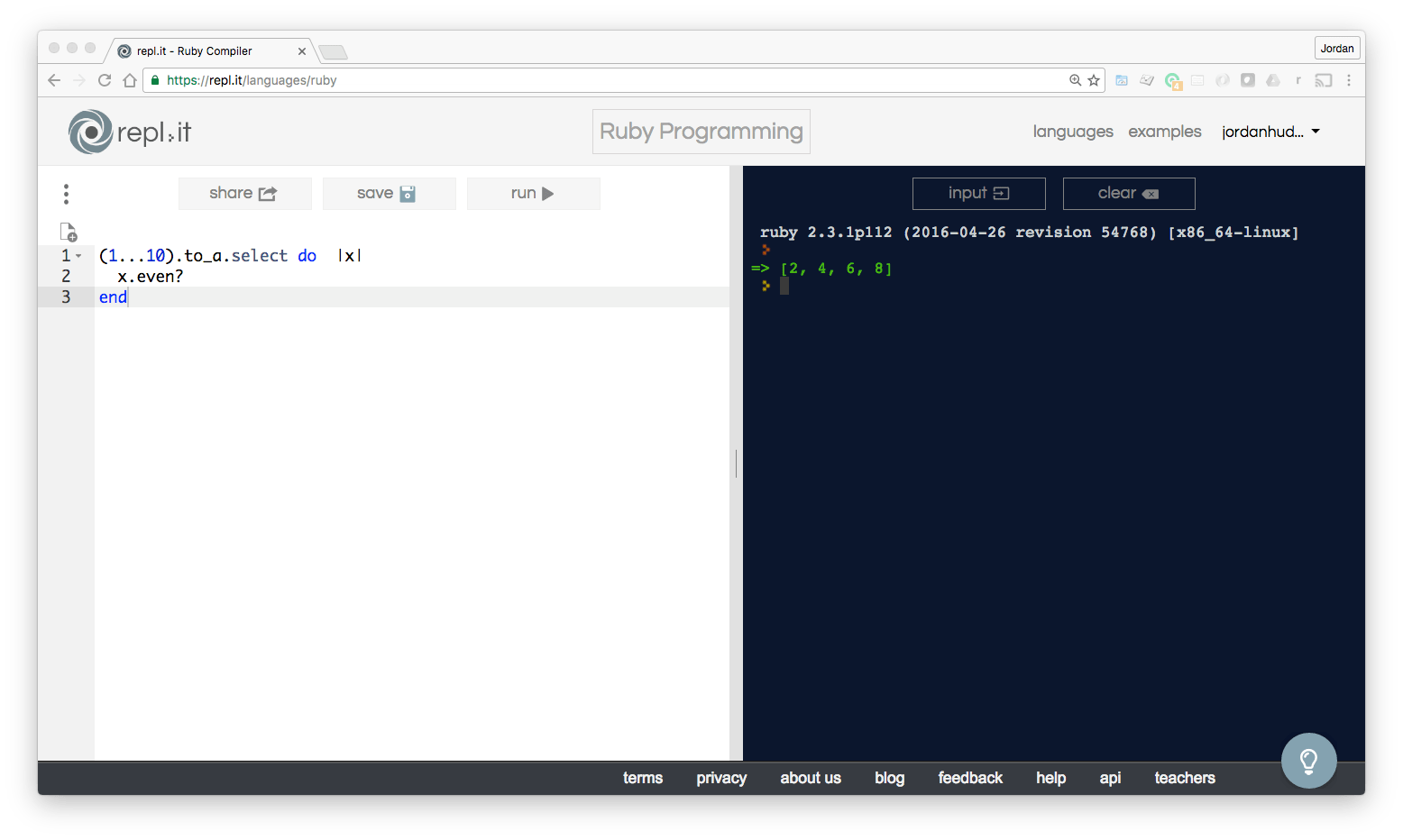Click the Google Drive extension icon
Screen dimensions: 1403x840
pos(1273,80)
